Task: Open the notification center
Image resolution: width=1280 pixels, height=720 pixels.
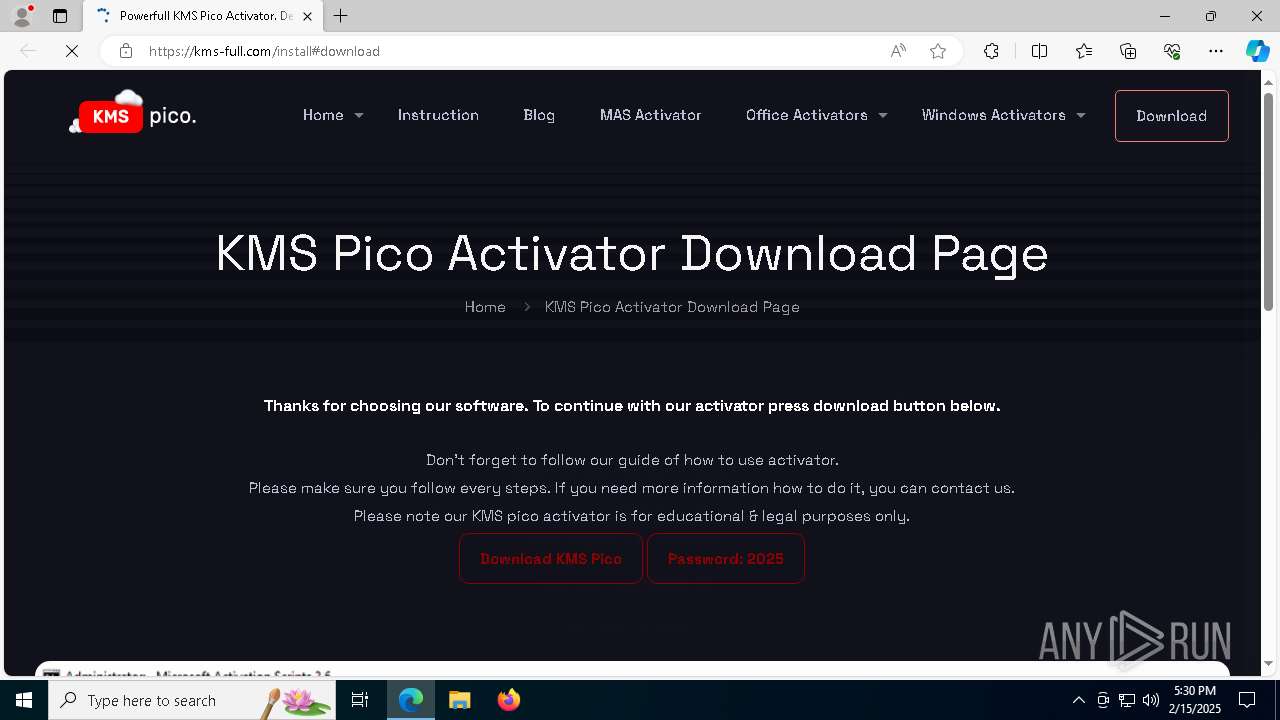Action: [x=1247, y=700]
